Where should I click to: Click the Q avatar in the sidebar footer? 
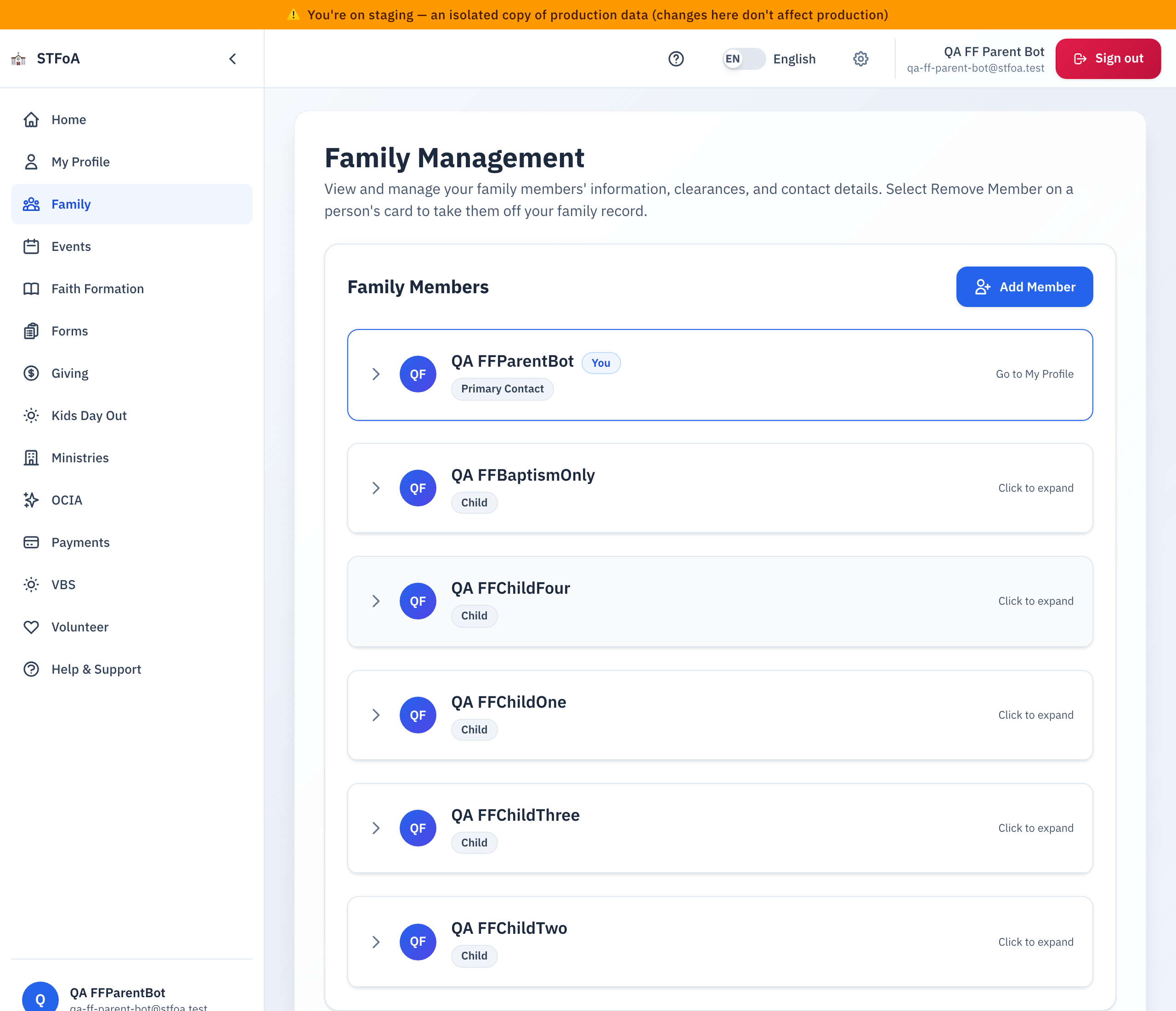pyautogui.click(x=40, y=997)
